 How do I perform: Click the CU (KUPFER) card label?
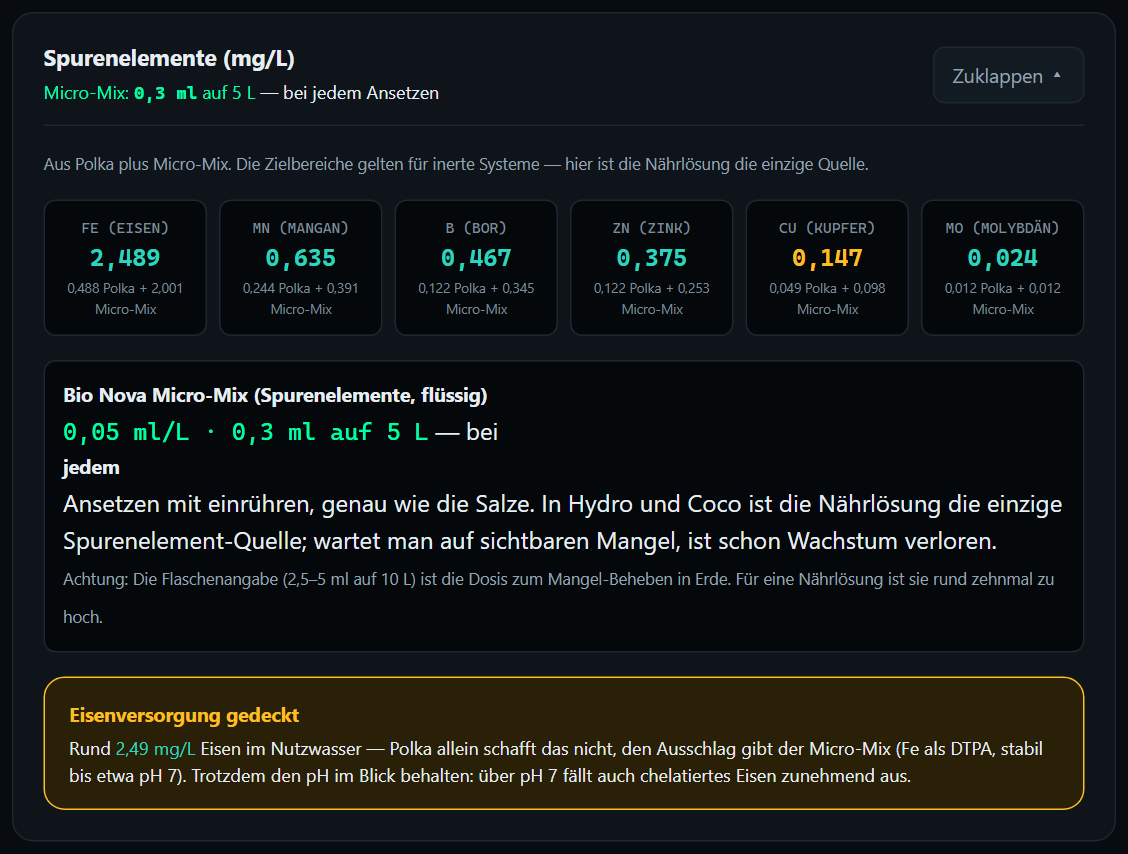(x=827, y=228)
